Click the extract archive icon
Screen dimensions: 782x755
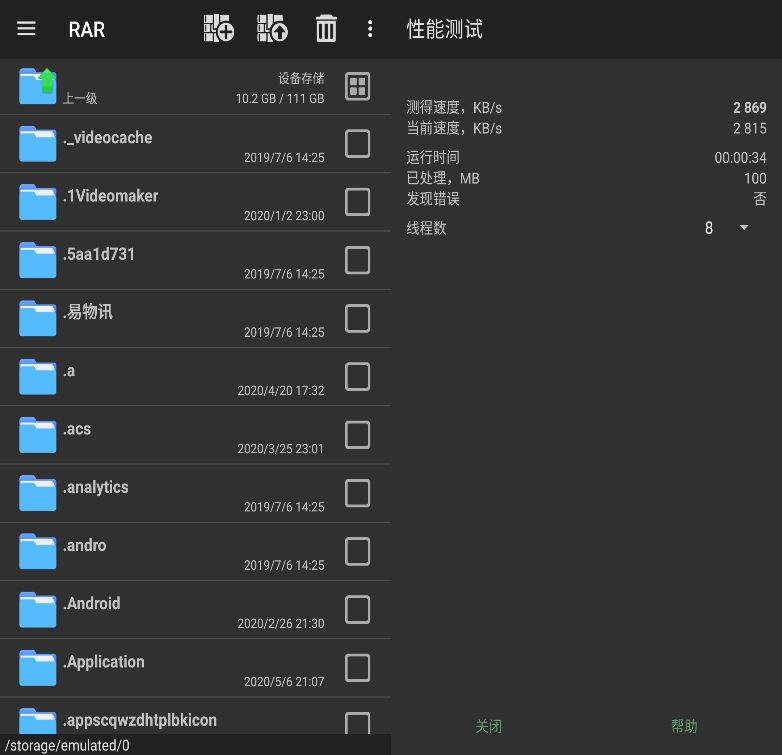(x=272, y=28)
